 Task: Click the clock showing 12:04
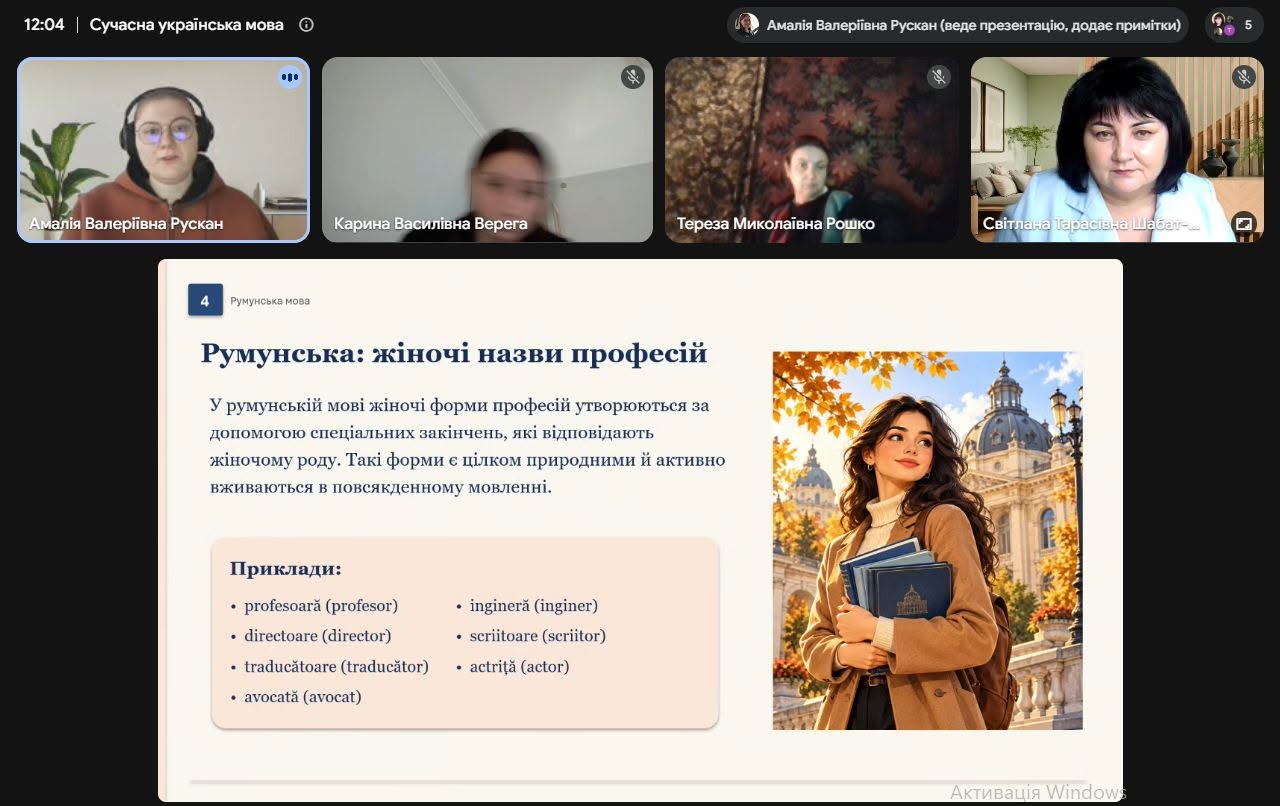coord(44,25)
